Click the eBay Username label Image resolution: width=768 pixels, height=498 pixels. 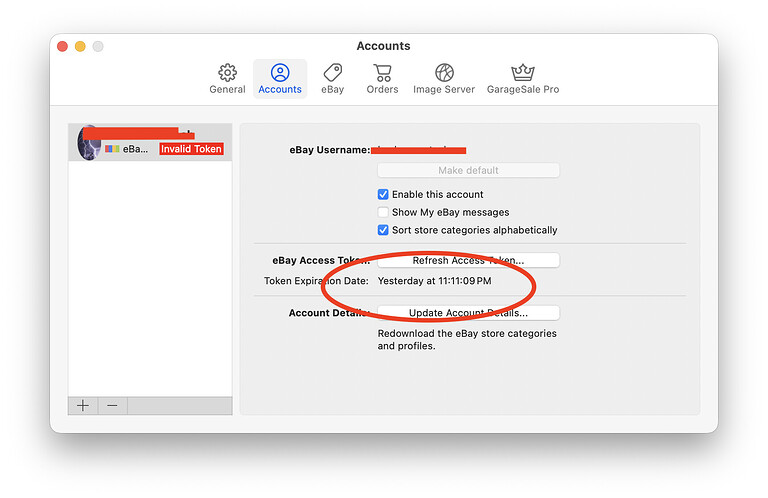tap(330, 150)
